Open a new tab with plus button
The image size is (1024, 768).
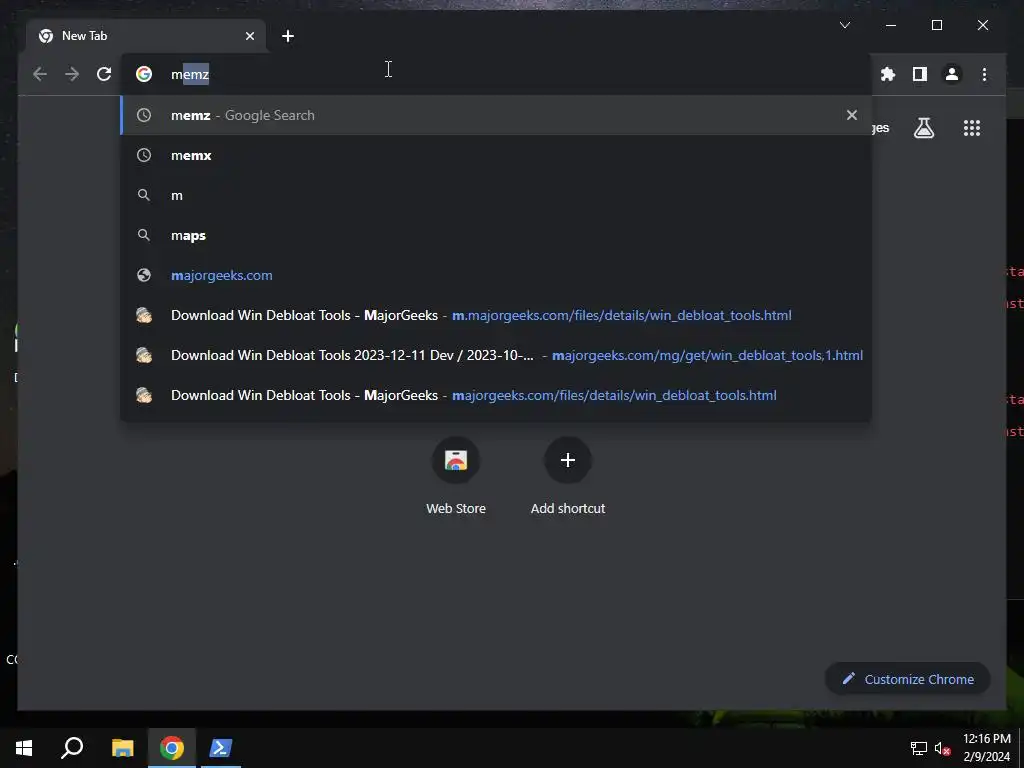pos(288,36)
